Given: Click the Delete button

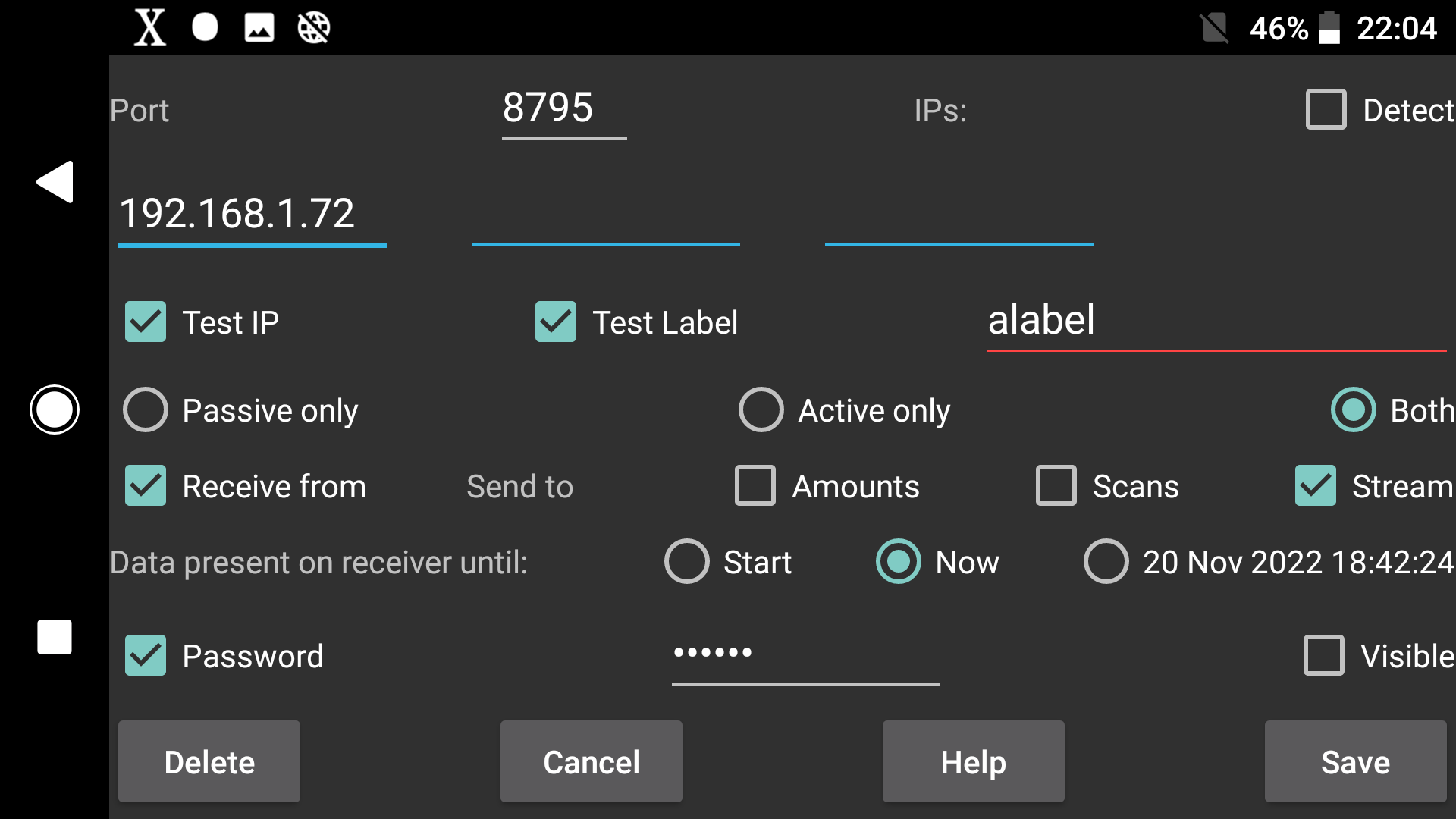Looking at the screenshot, I should [x=209, y=761].
